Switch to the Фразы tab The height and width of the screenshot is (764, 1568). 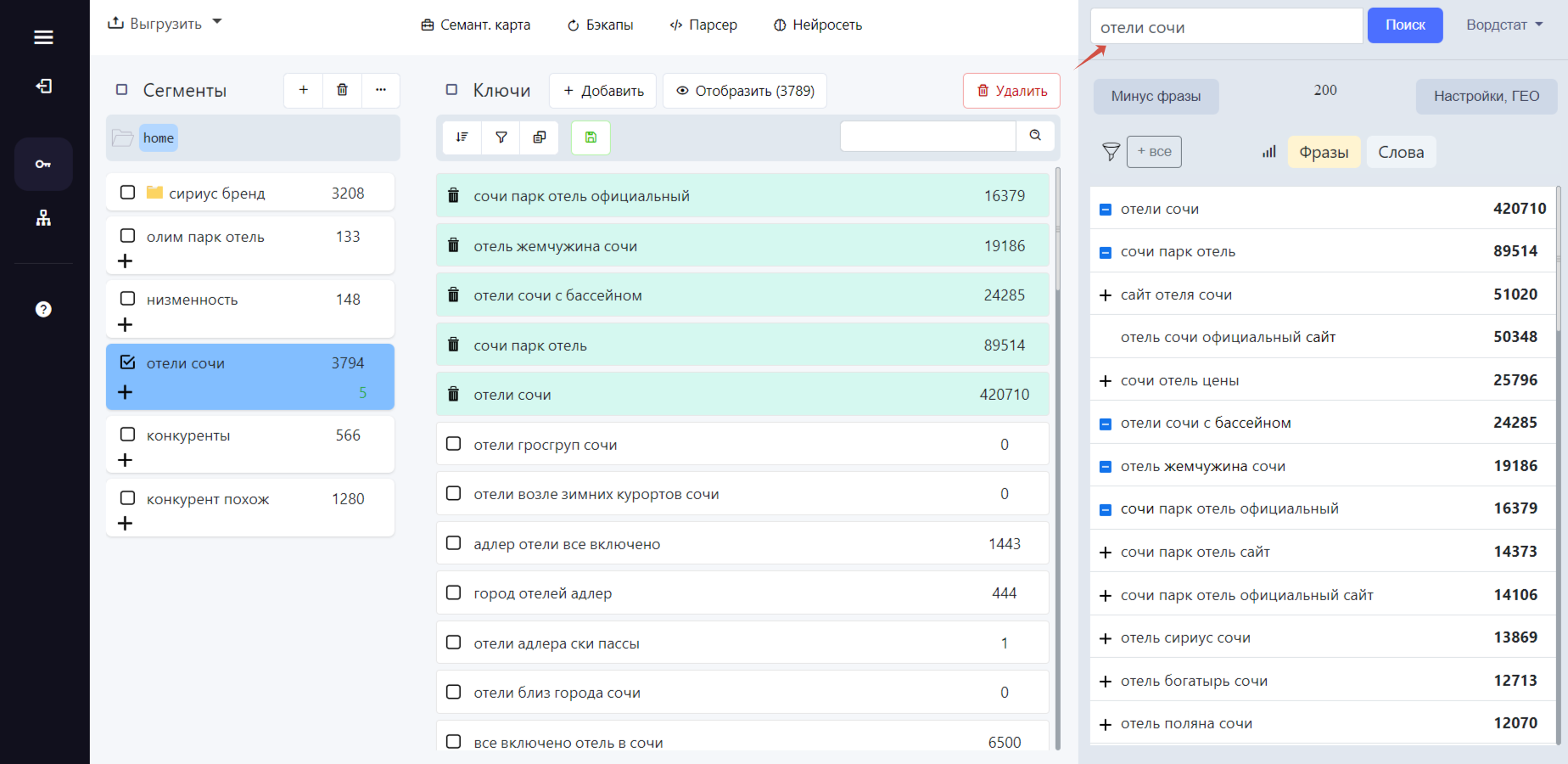click(1324, 152)
